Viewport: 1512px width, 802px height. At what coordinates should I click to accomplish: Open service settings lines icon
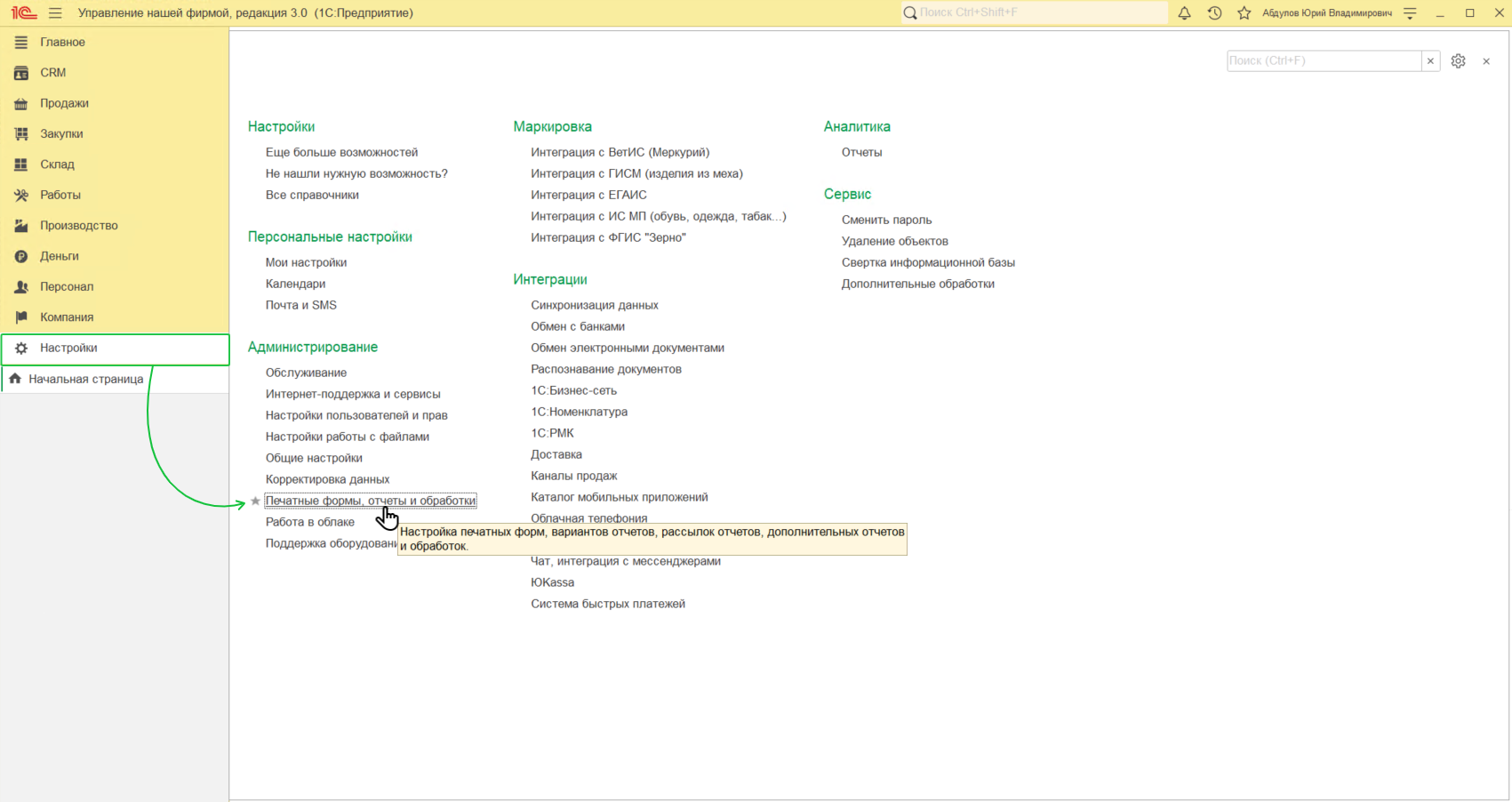[1410, 13]
